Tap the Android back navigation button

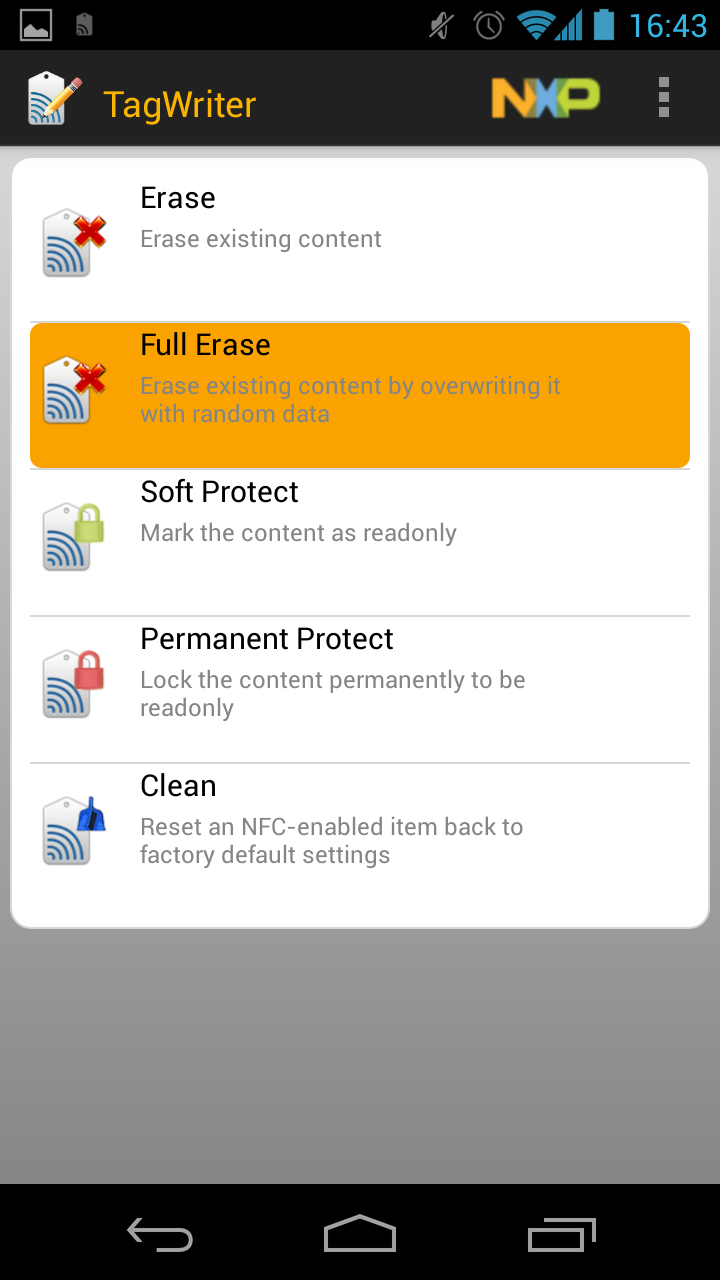click(x=160, y=1235)
